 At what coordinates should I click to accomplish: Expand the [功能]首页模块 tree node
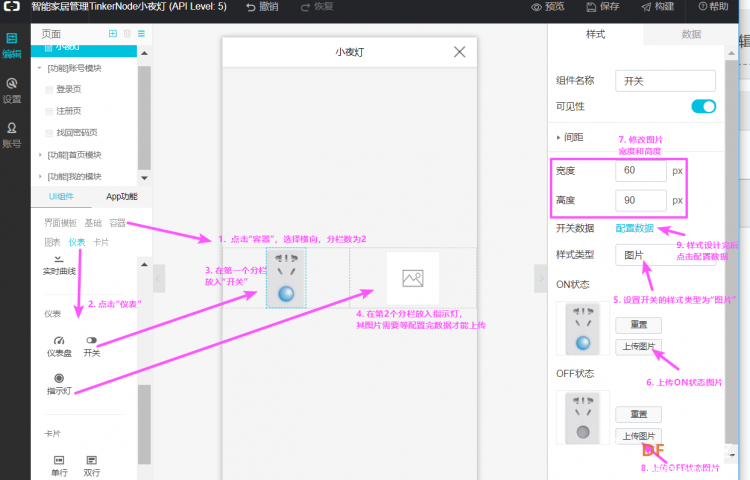pos(40,155)
